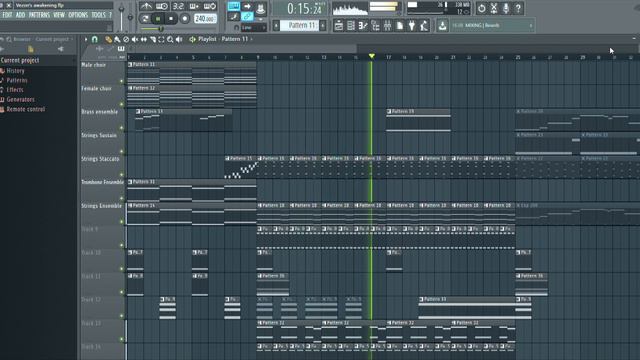
Task: Open the PATTERNS menu
Action: click(39, 15)
